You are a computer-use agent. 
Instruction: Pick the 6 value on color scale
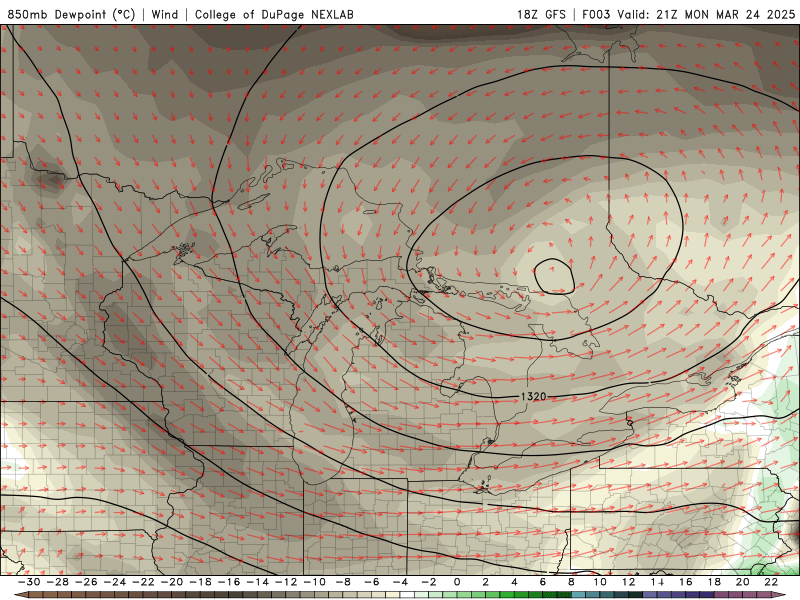coord(542,582)
